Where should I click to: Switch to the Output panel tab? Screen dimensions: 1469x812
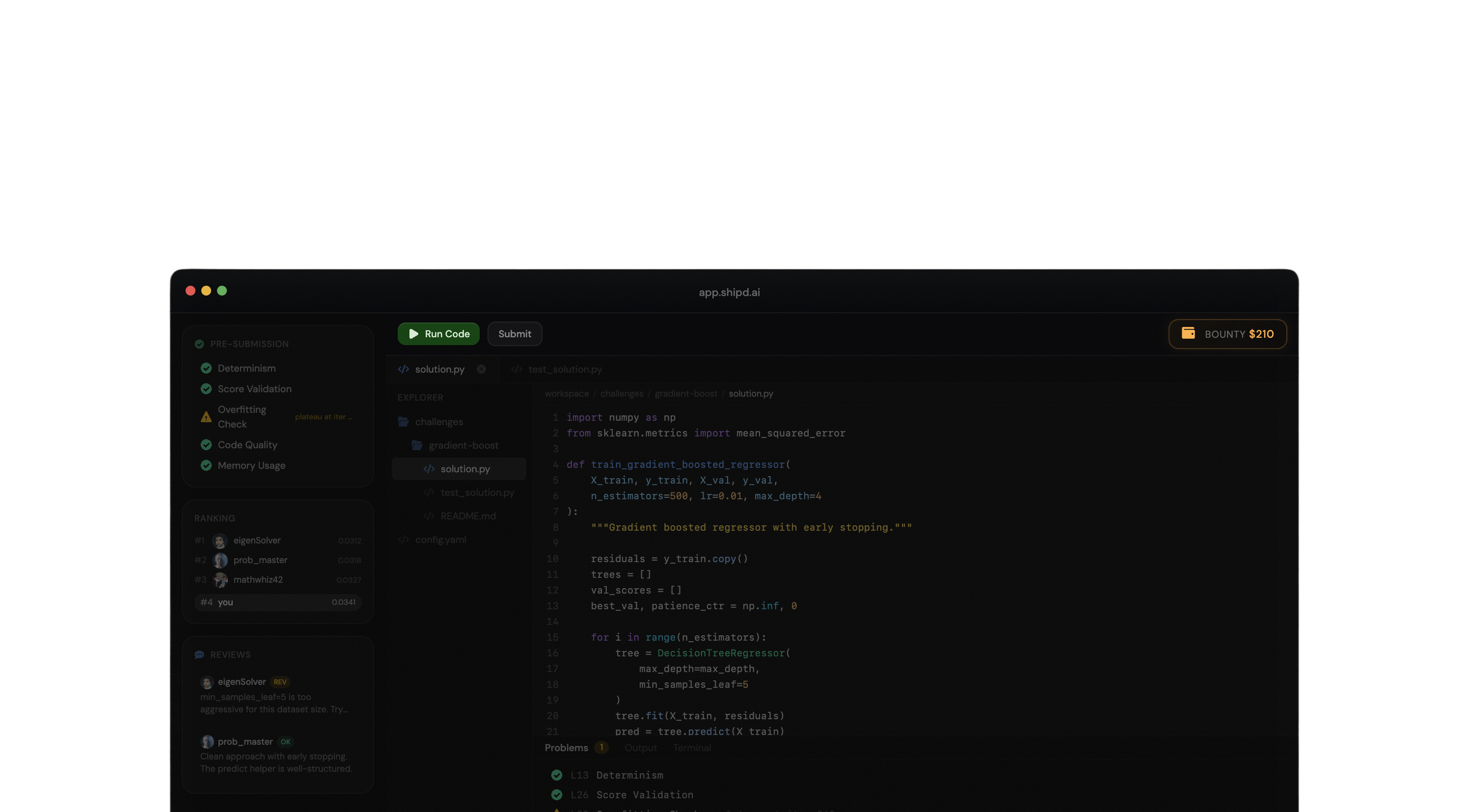click(640, 748)
